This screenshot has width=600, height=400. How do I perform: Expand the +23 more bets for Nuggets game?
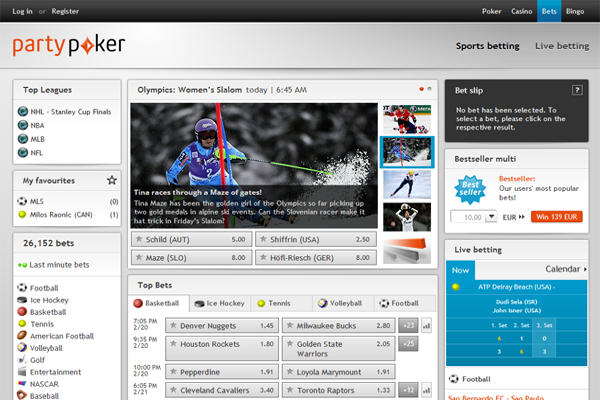pyautogui.click(x=408, y=325)
